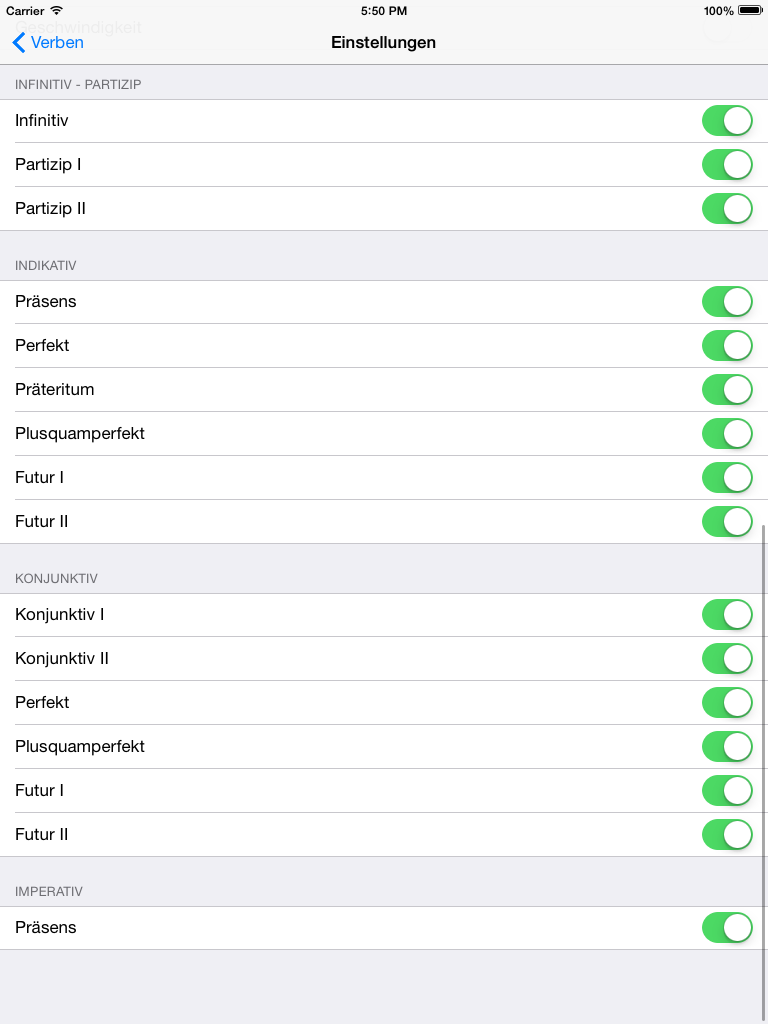
Task: Switch off Perfekt under Konjunktiv
Action: pyautogui.click(x=727, y=702)
